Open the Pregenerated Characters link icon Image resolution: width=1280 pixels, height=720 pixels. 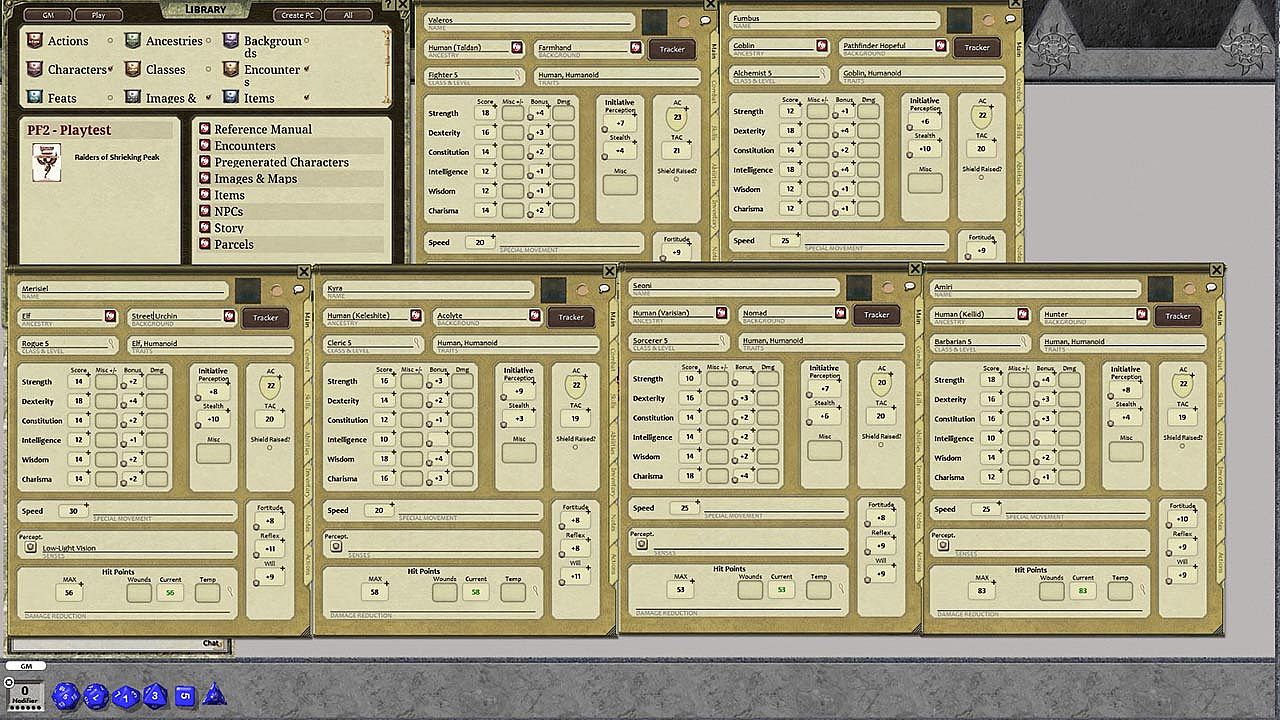click(204, 162)
